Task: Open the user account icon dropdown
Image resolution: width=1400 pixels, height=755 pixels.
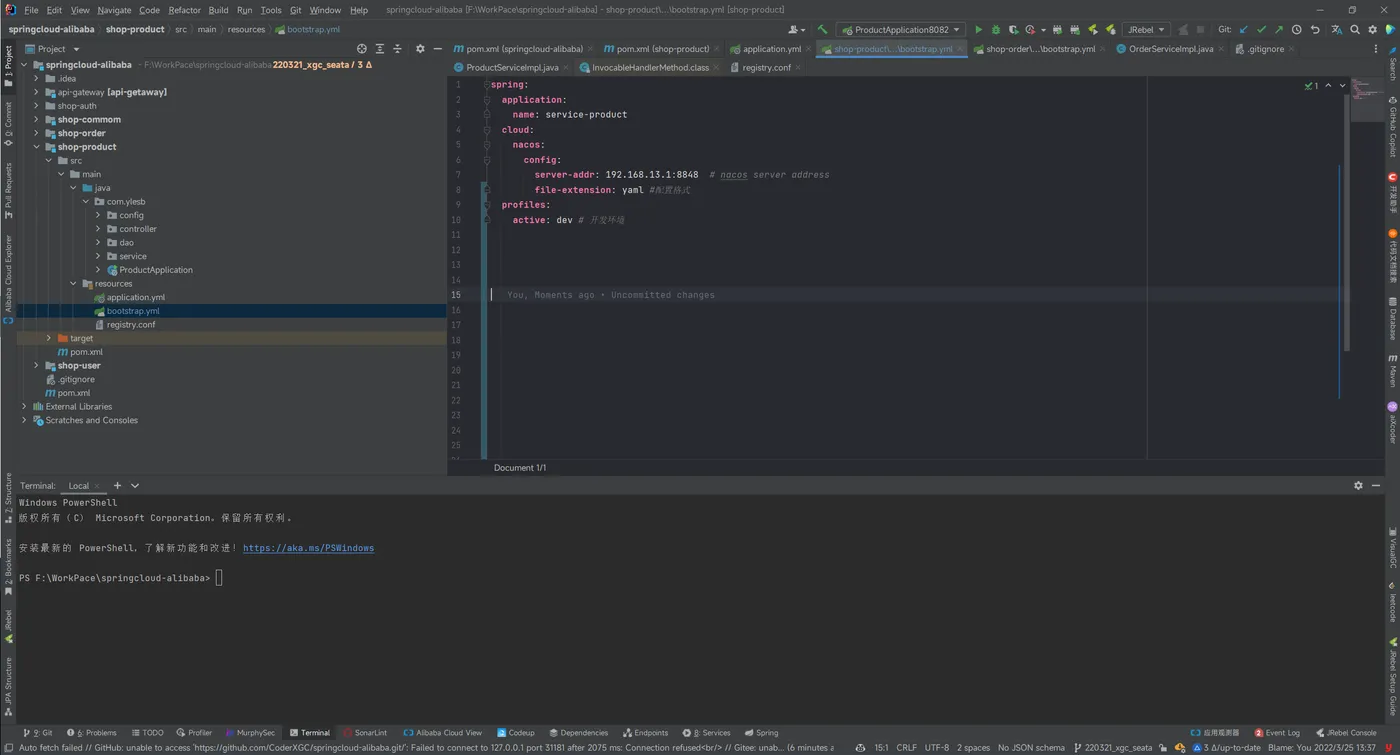Action: pyautogui.click(x=796, y=30)
